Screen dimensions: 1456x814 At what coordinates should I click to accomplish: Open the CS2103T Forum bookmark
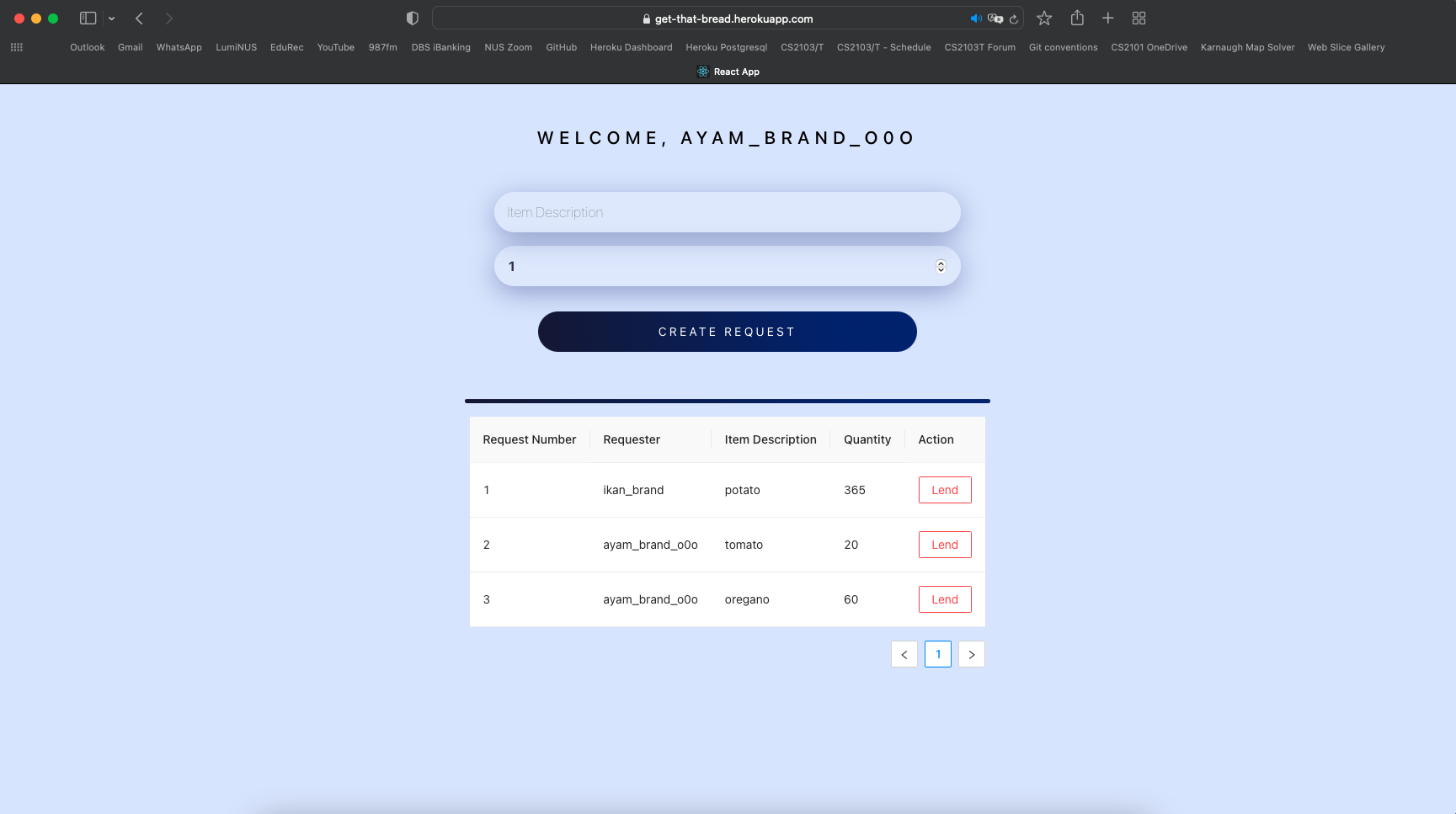point(980,47)
